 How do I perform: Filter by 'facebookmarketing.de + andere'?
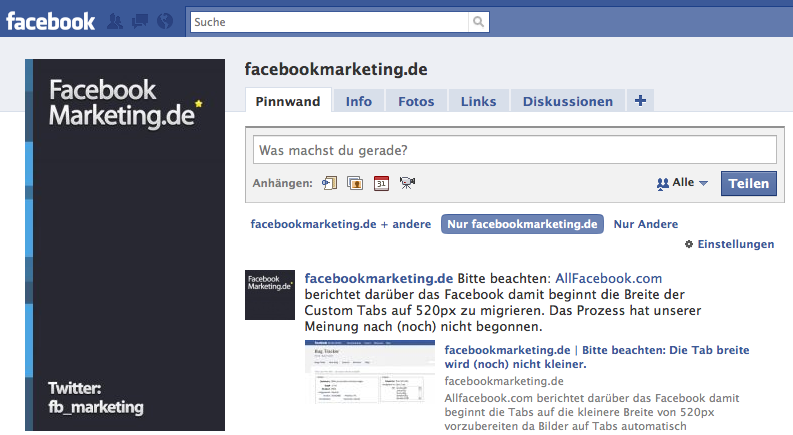pyautogui.click(x=341, y=224)
